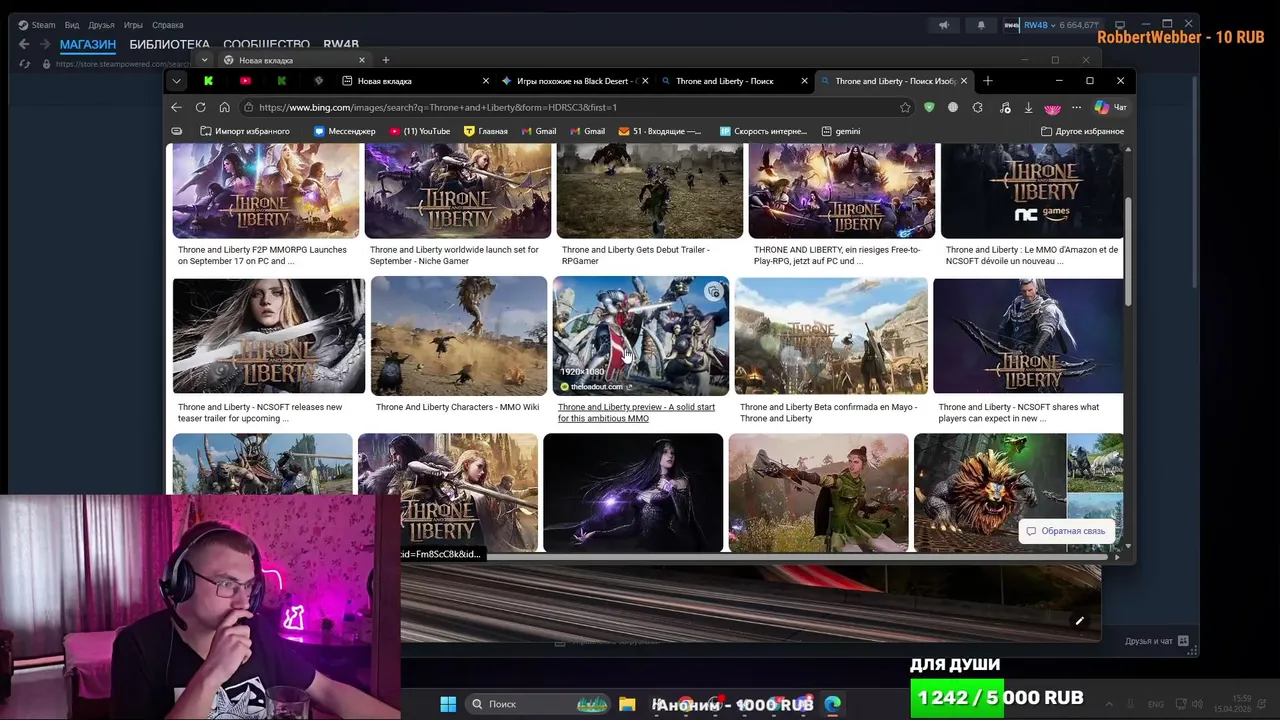Open 'Throne and Liberty Beta confirmada' image
Image resolution: width=1280 pixels, height=720 pixels.
(x=831, y=336)
